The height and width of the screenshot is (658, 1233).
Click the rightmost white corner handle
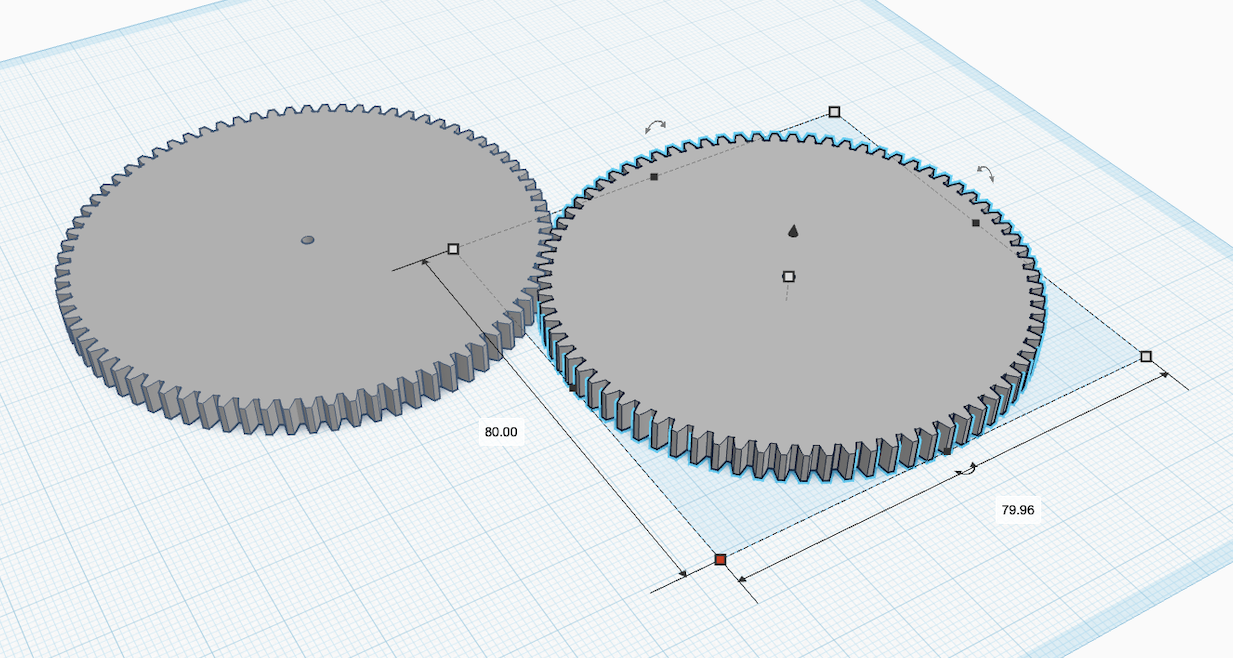pos(1146,356)
